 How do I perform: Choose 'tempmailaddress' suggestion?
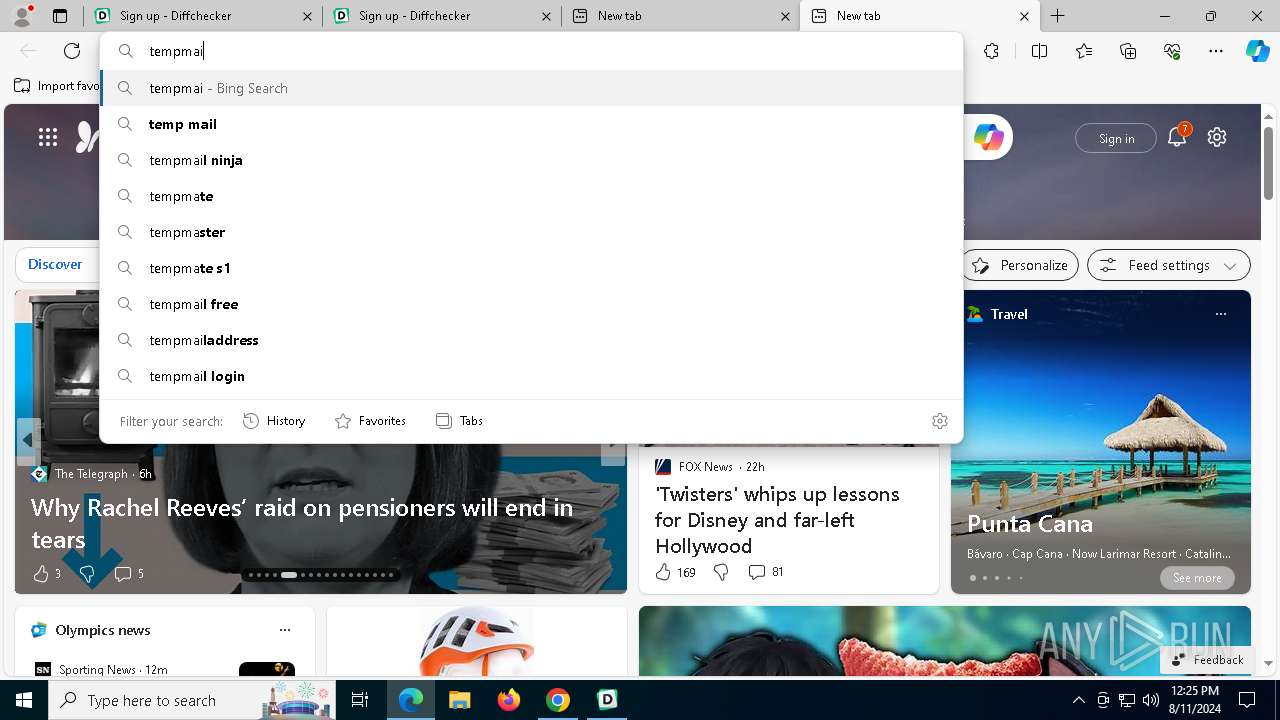click(x=532, y=340)
